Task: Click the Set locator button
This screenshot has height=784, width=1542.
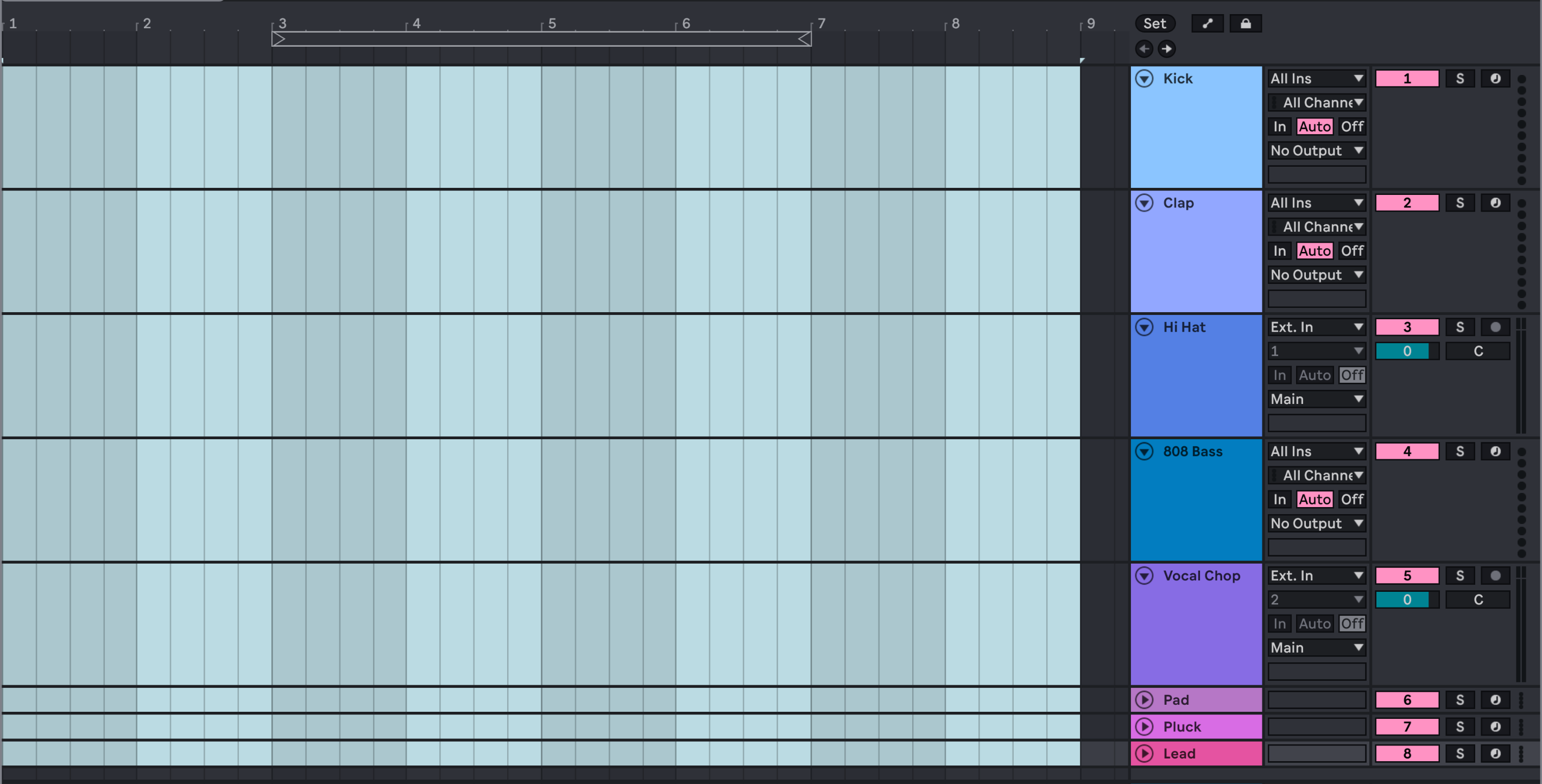Action: (1155, 23)
